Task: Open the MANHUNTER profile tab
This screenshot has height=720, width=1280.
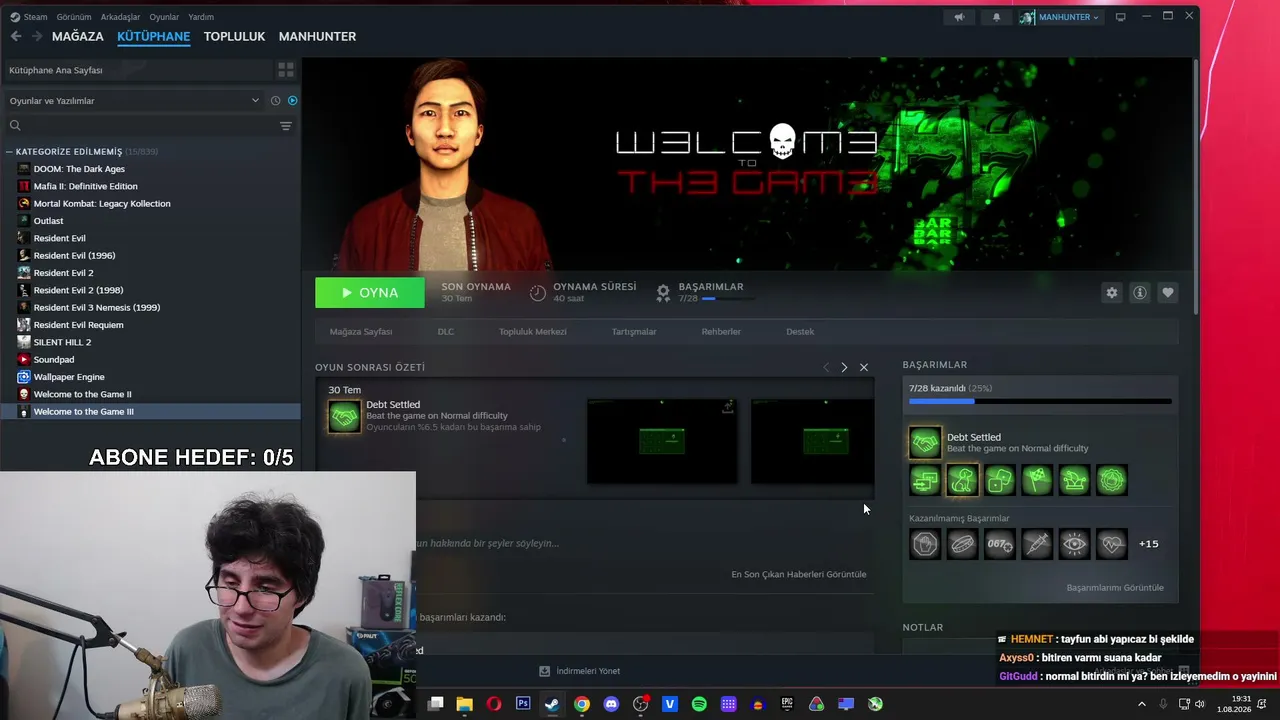Action: pyautogui.click(x=317, y=36)
